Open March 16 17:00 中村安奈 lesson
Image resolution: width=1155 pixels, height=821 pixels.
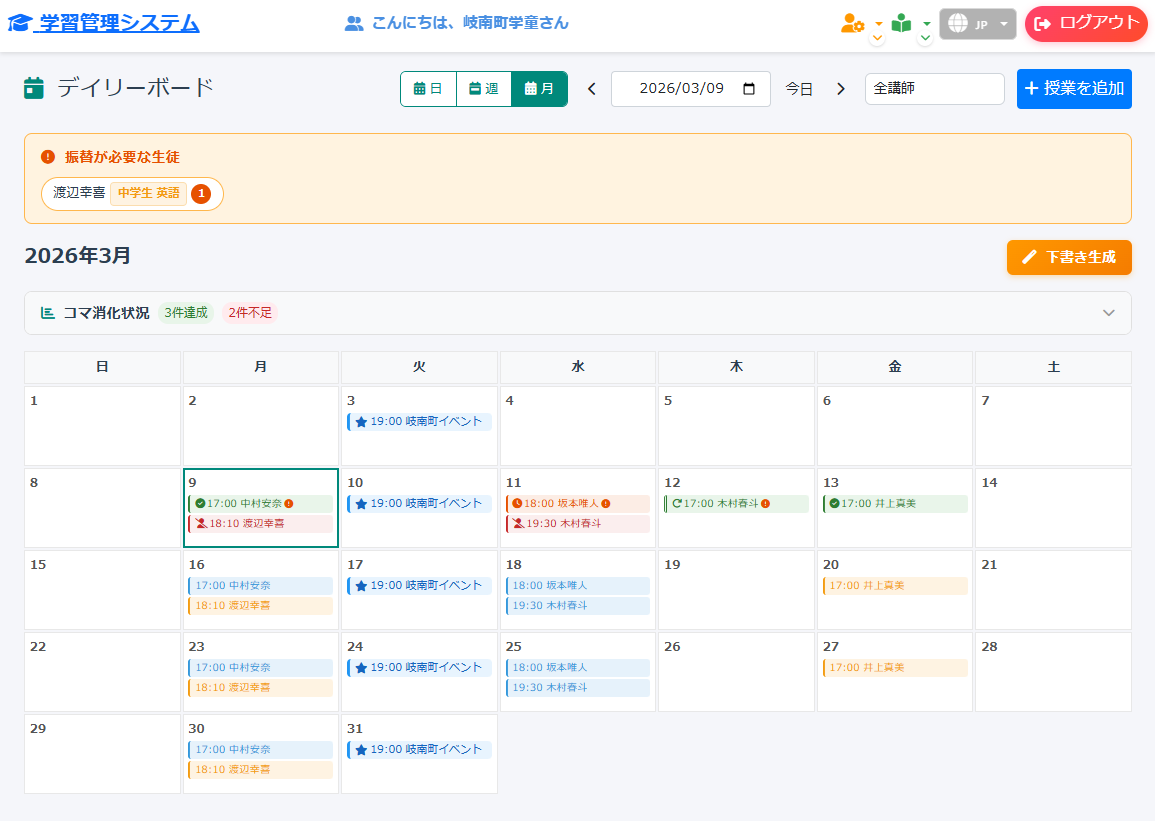[x=261, y=585]
